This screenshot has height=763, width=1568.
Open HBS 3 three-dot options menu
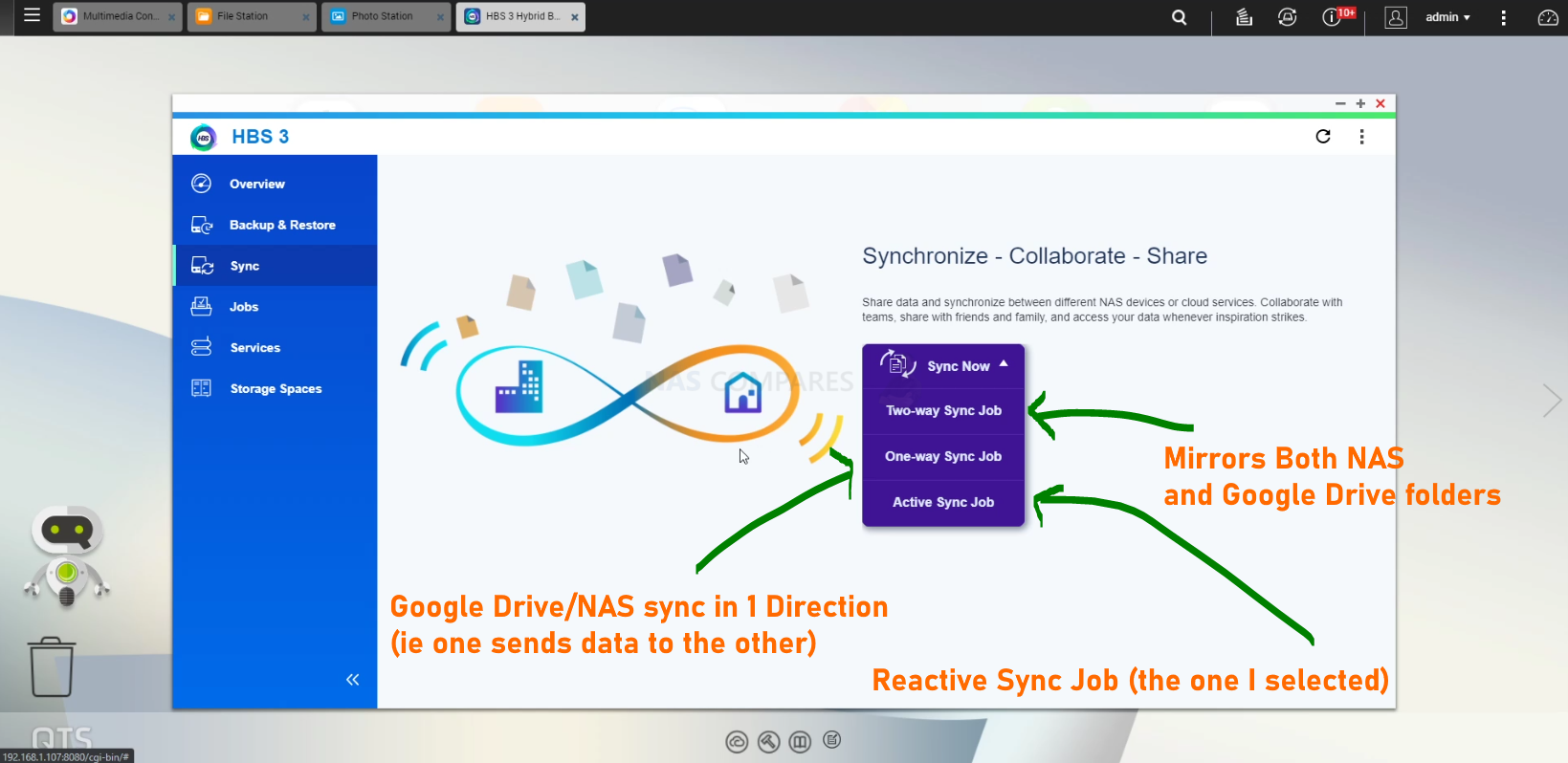(x=1362, y=137)
